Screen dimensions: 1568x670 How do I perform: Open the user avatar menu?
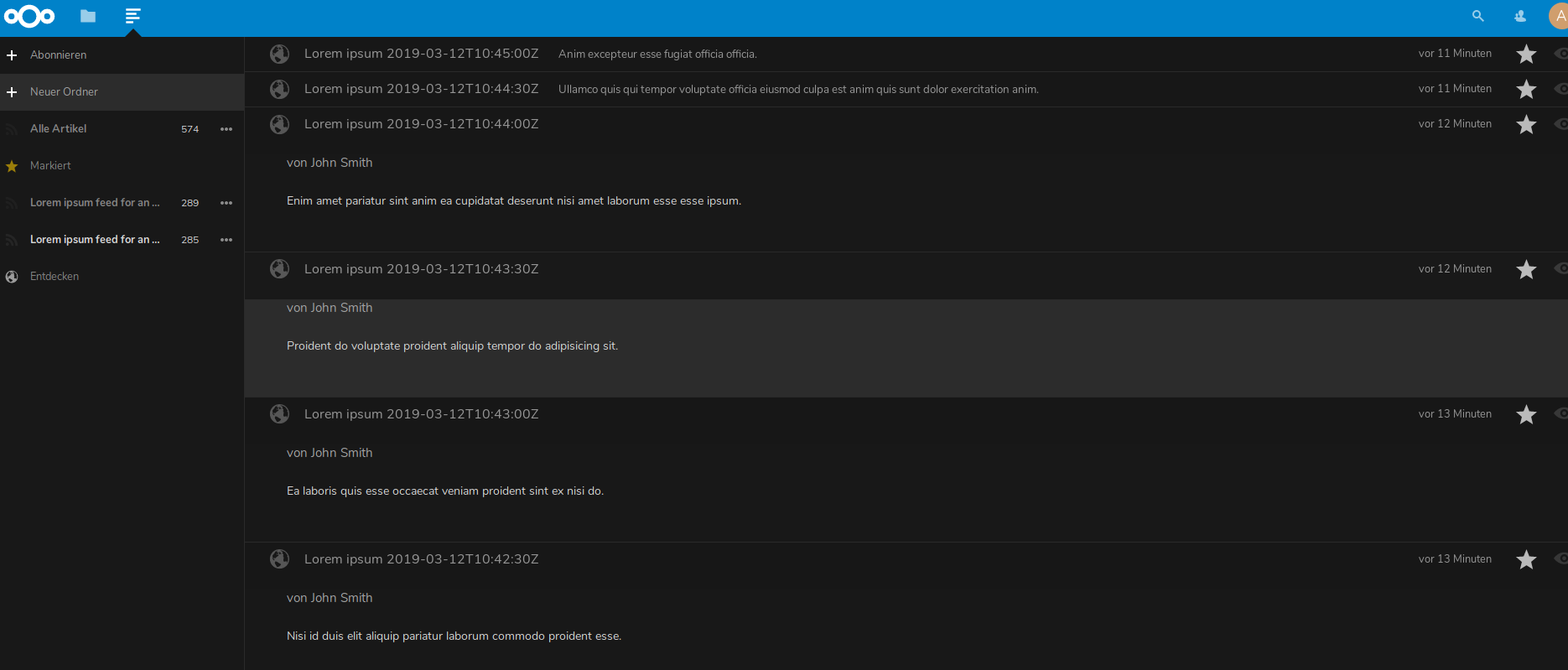1559,16
